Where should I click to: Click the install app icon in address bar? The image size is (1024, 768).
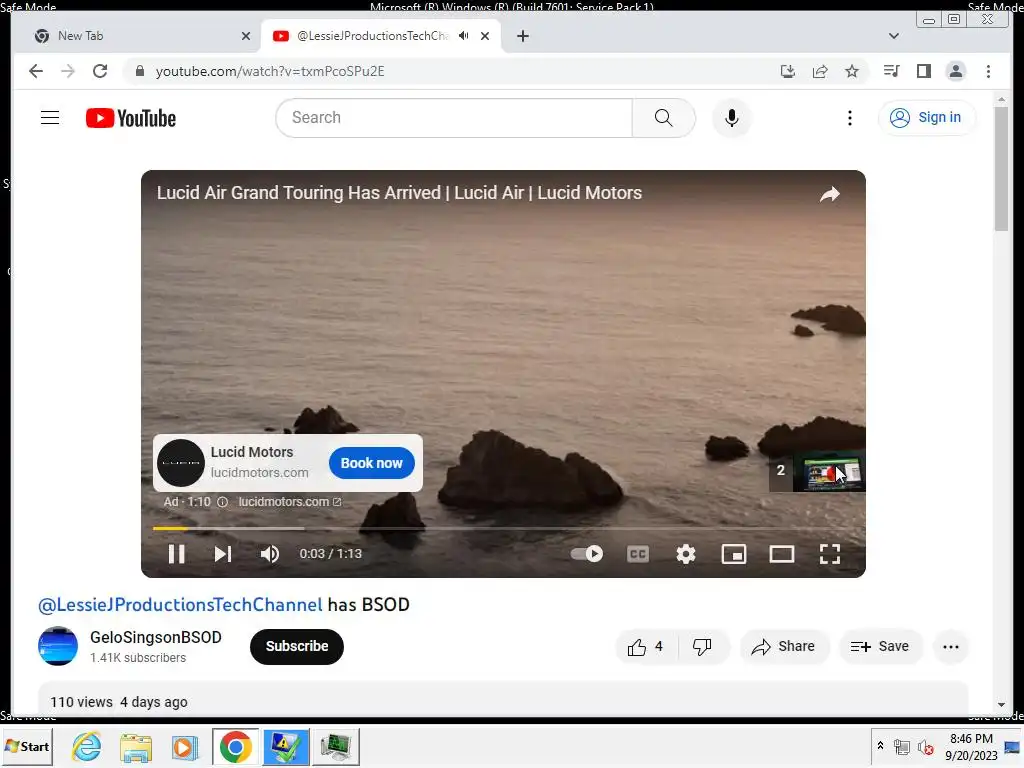pos(788,71)
